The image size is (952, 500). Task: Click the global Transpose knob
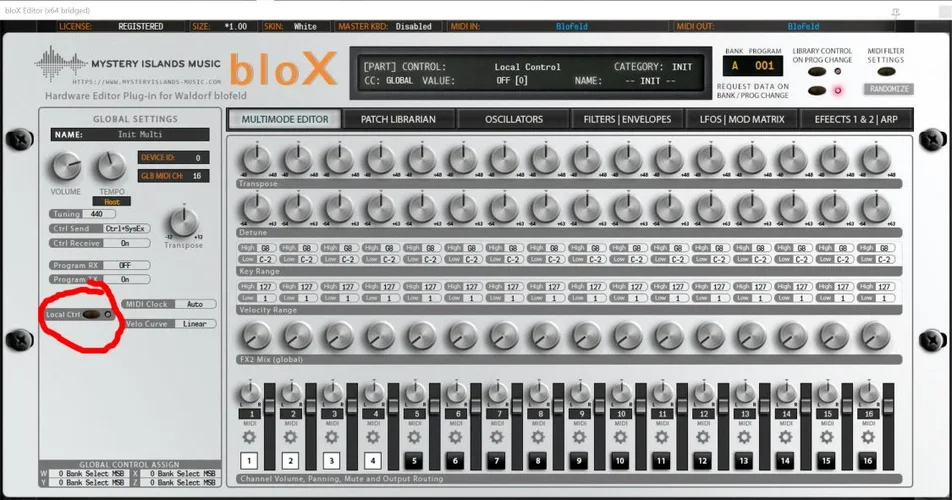click(x=183, y=222)
